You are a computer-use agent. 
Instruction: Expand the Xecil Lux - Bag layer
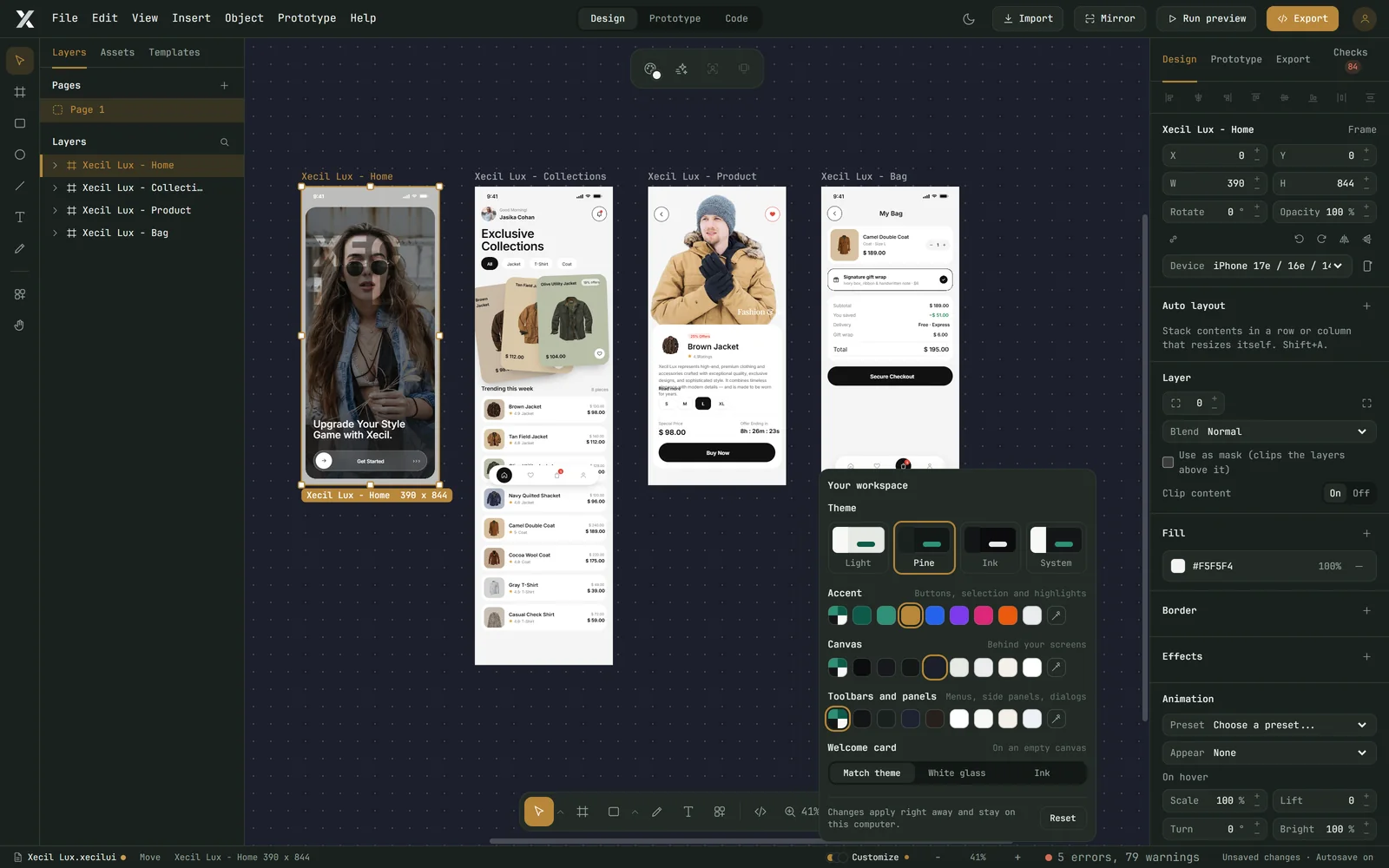(x=55, y=233)
